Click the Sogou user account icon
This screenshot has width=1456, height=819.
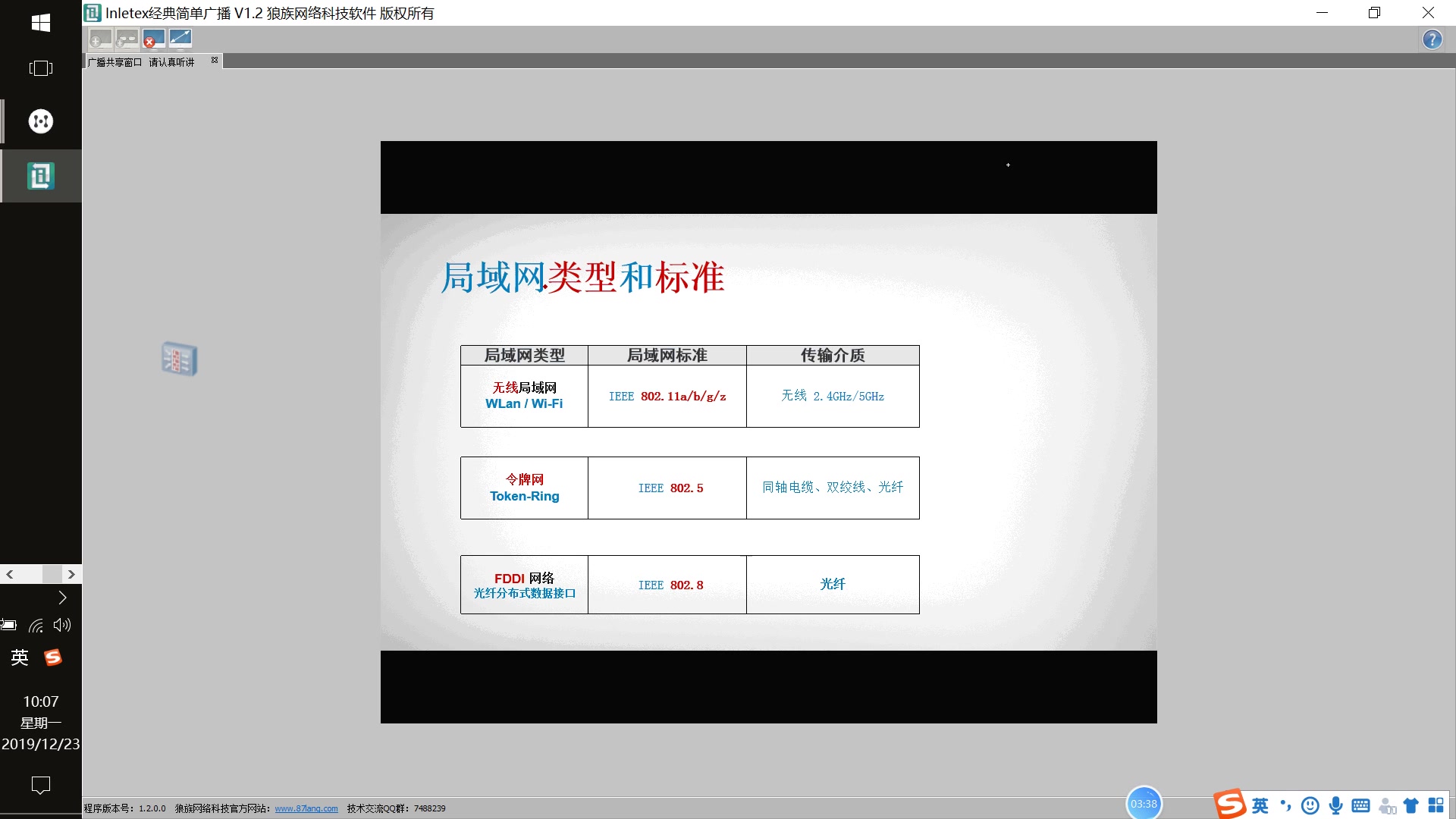(x=1387, y=806)
